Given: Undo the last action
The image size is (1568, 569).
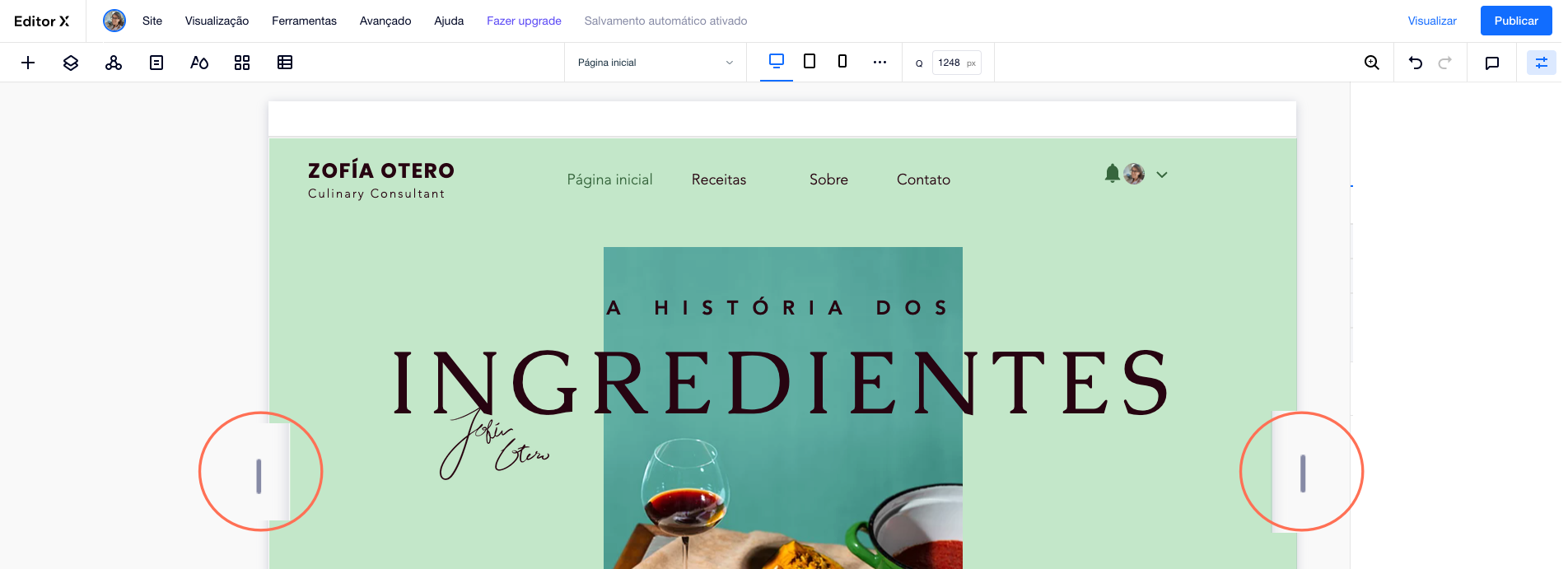Looking at the screenshot, I should click(1416, 63).
